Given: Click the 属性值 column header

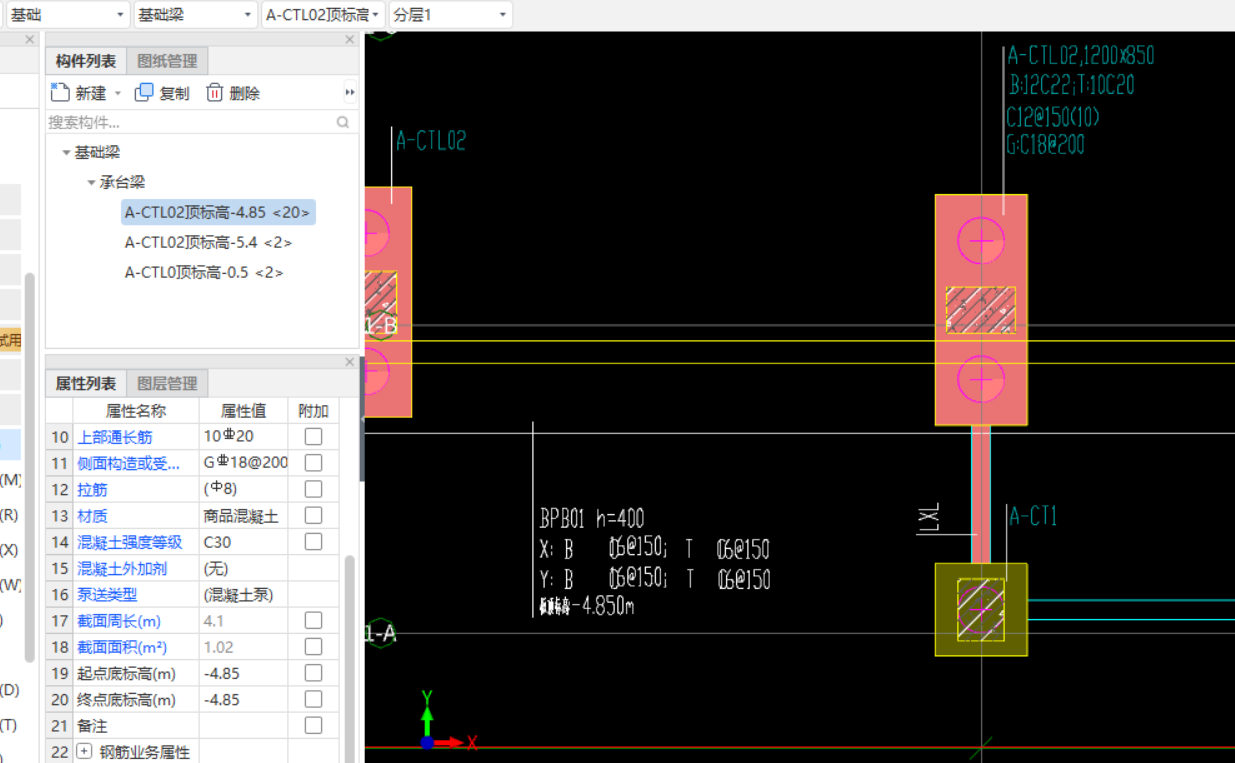Looking at the screenshot, I should (x=243, y=411).
